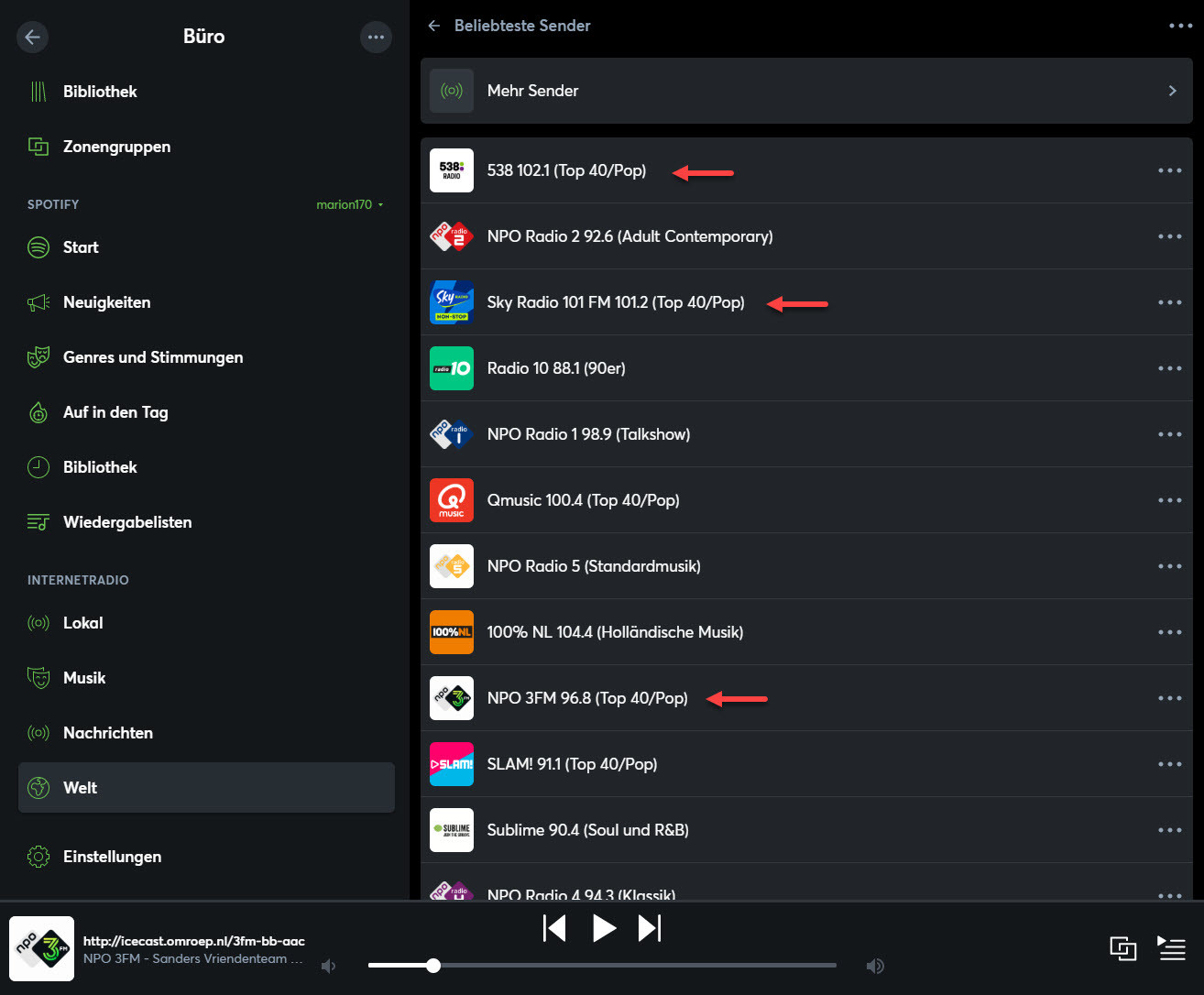Click the Qmusic logo
This screenshot has height=995, width=1204.
pos(452,500)
